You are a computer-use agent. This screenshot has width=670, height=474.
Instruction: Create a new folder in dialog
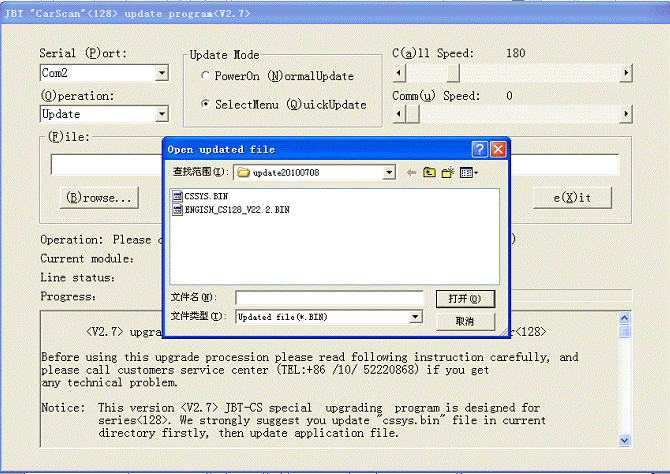[x=448, y=173]
